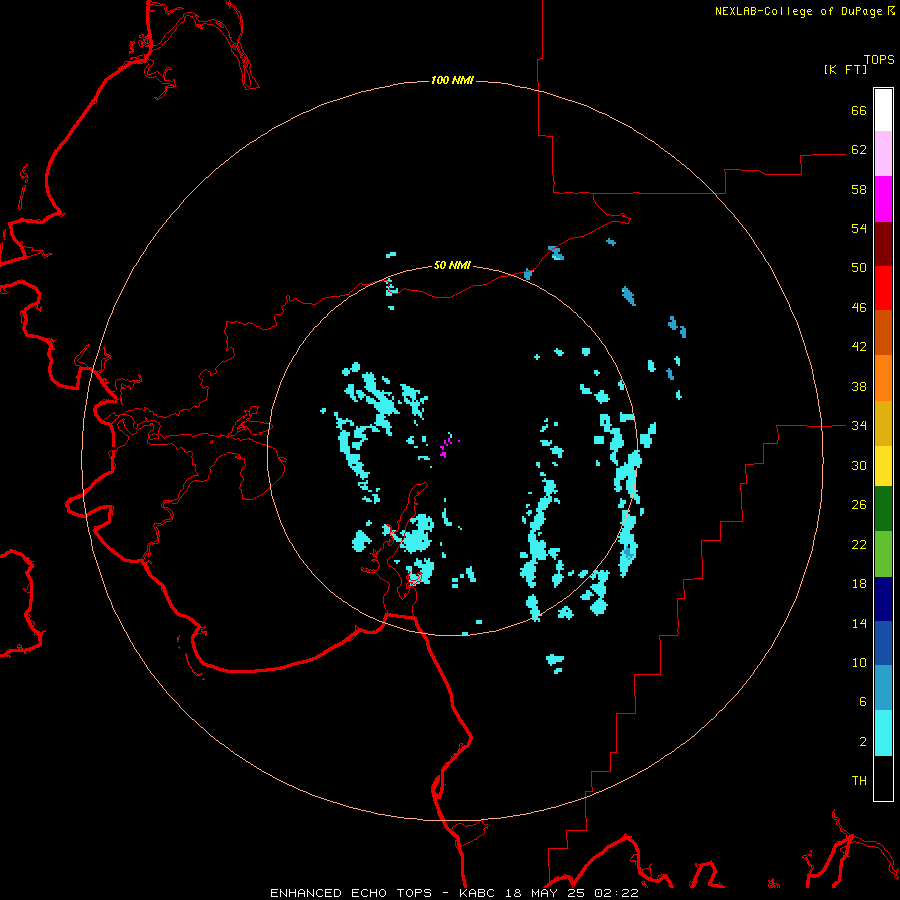900x900 pixels.
Task: Click the legend value 30
Action: point(859,465)
